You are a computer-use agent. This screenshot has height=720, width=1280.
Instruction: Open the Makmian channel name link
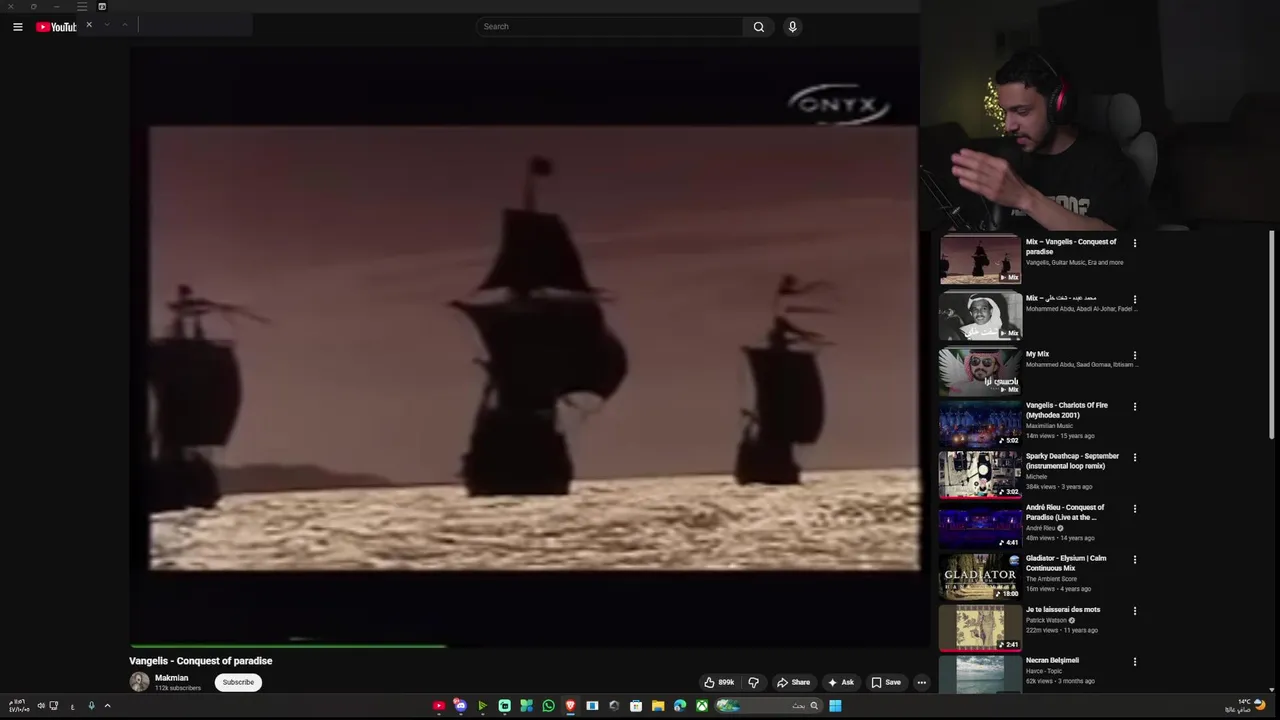[171, 678]
